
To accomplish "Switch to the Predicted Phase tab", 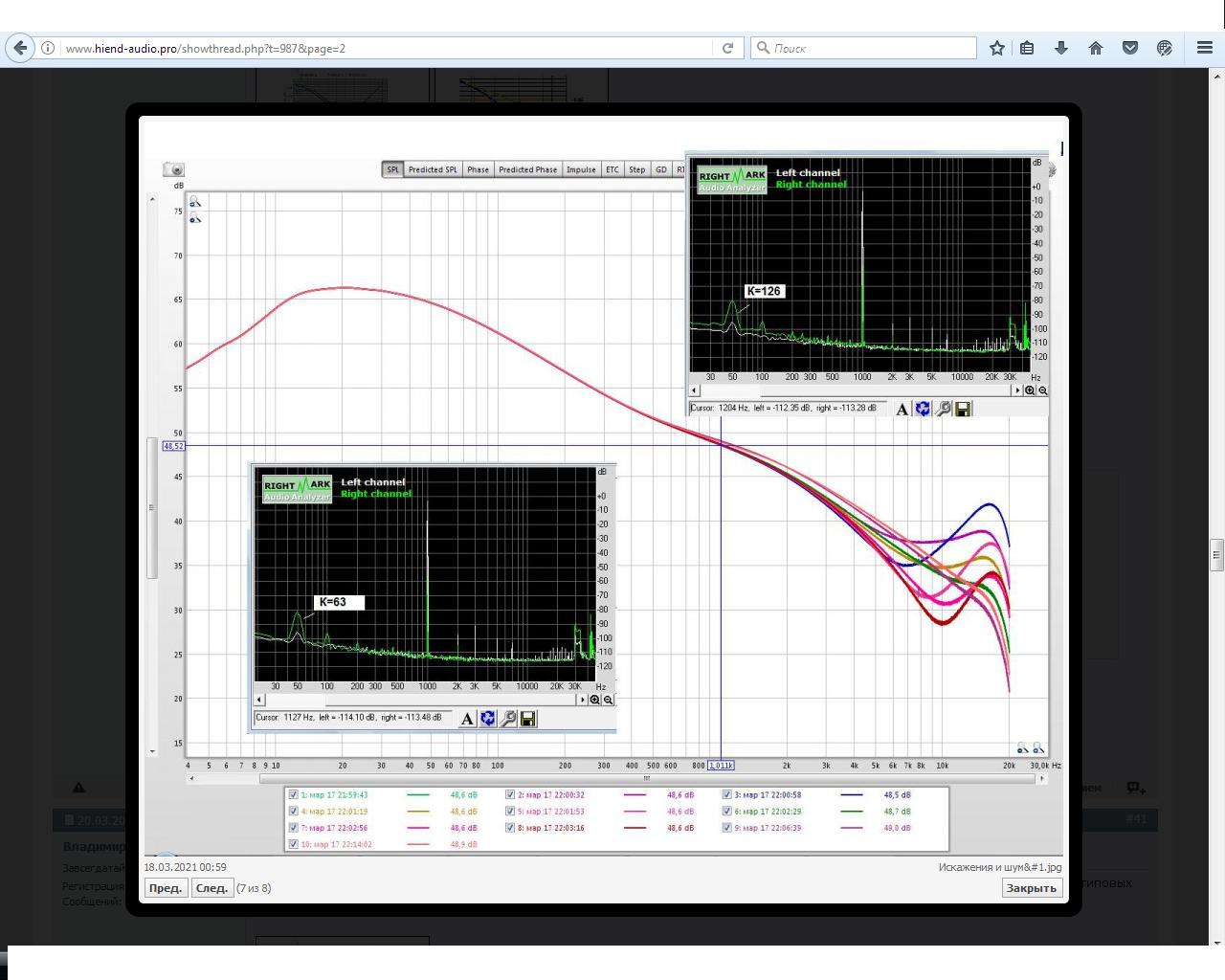I will click(527, 169).
